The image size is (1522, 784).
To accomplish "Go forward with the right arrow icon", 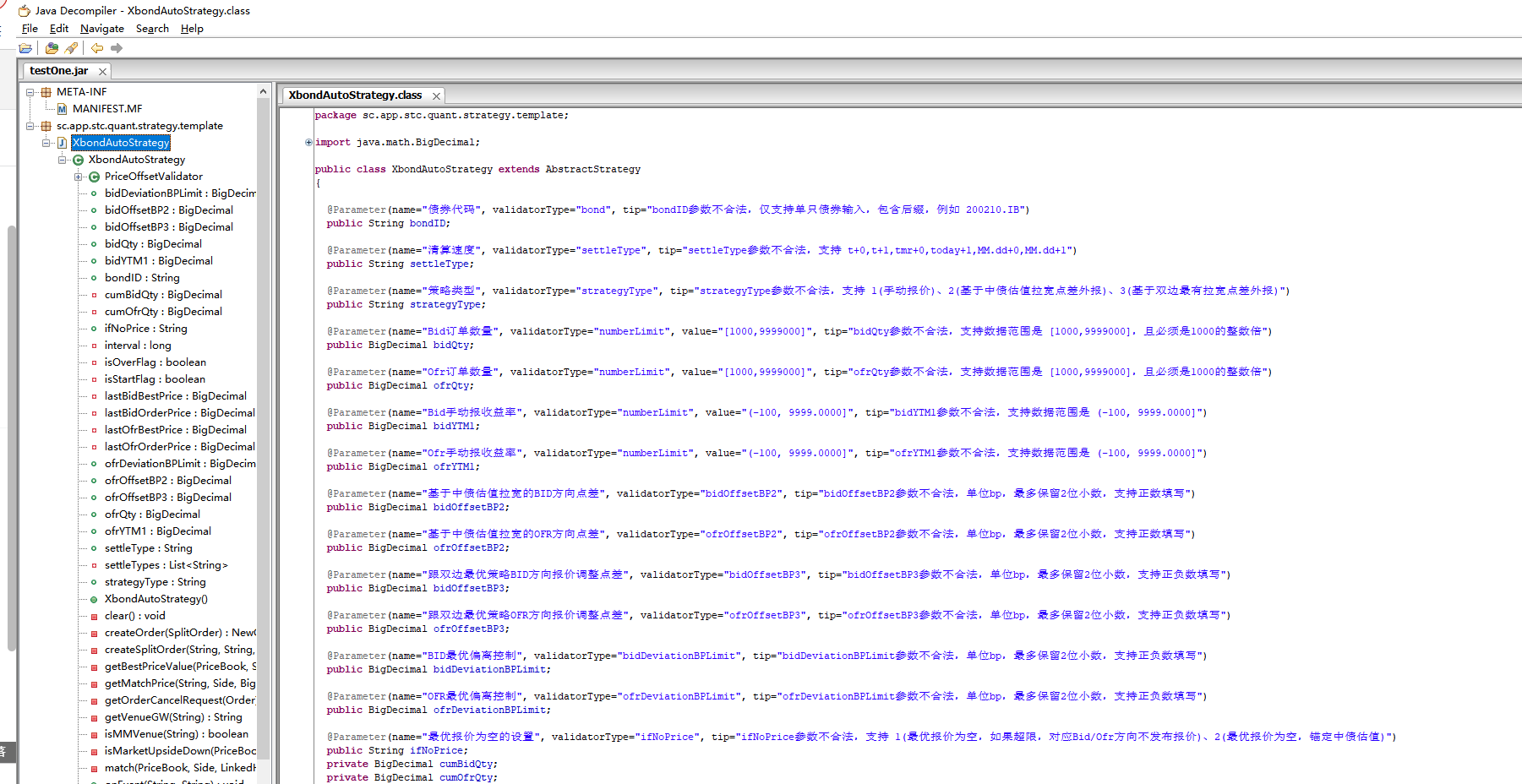I will click(117, 48).
